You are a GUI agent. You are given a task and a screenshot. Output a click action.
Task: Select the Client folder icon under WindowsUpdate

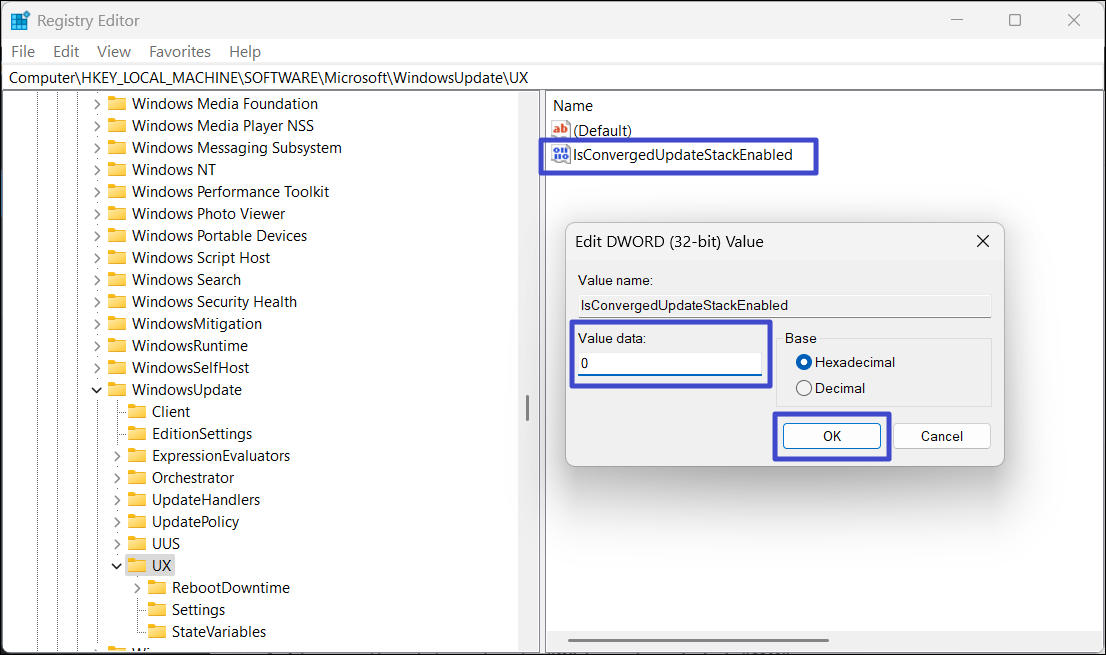coord(137,412)
